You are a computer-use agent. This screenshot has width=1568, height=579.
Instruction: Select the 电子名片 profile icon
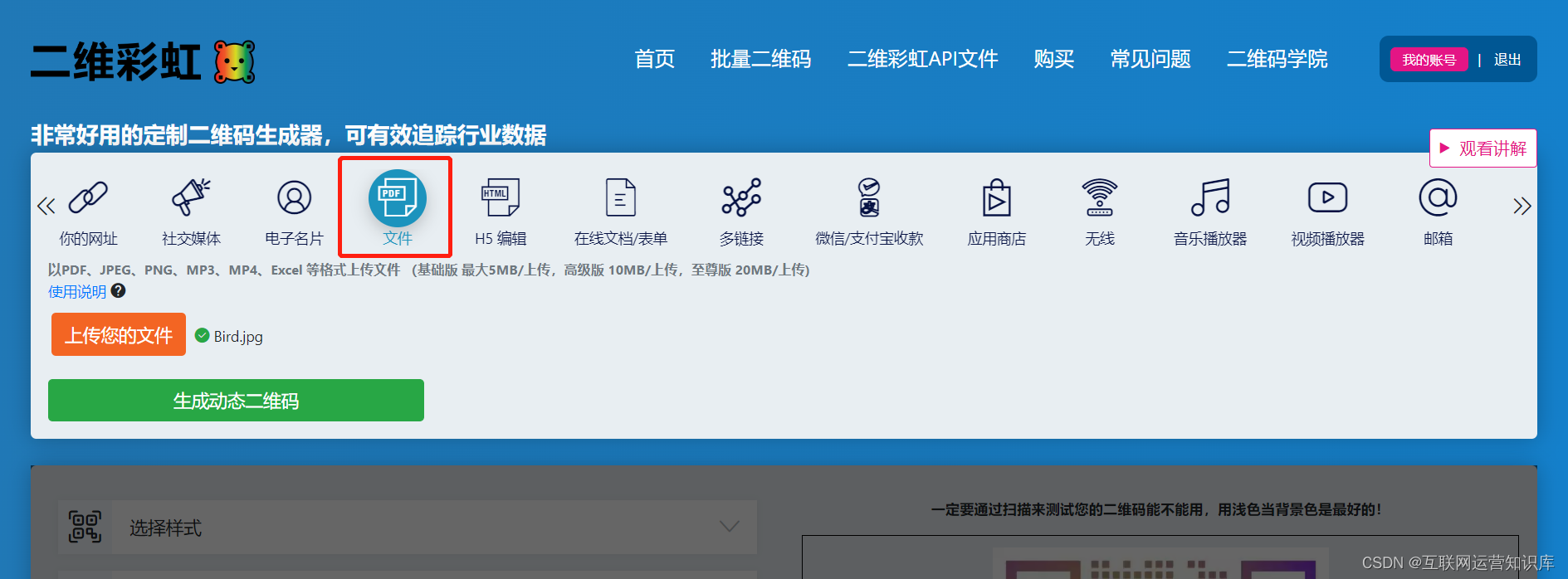tap(294, 198)
